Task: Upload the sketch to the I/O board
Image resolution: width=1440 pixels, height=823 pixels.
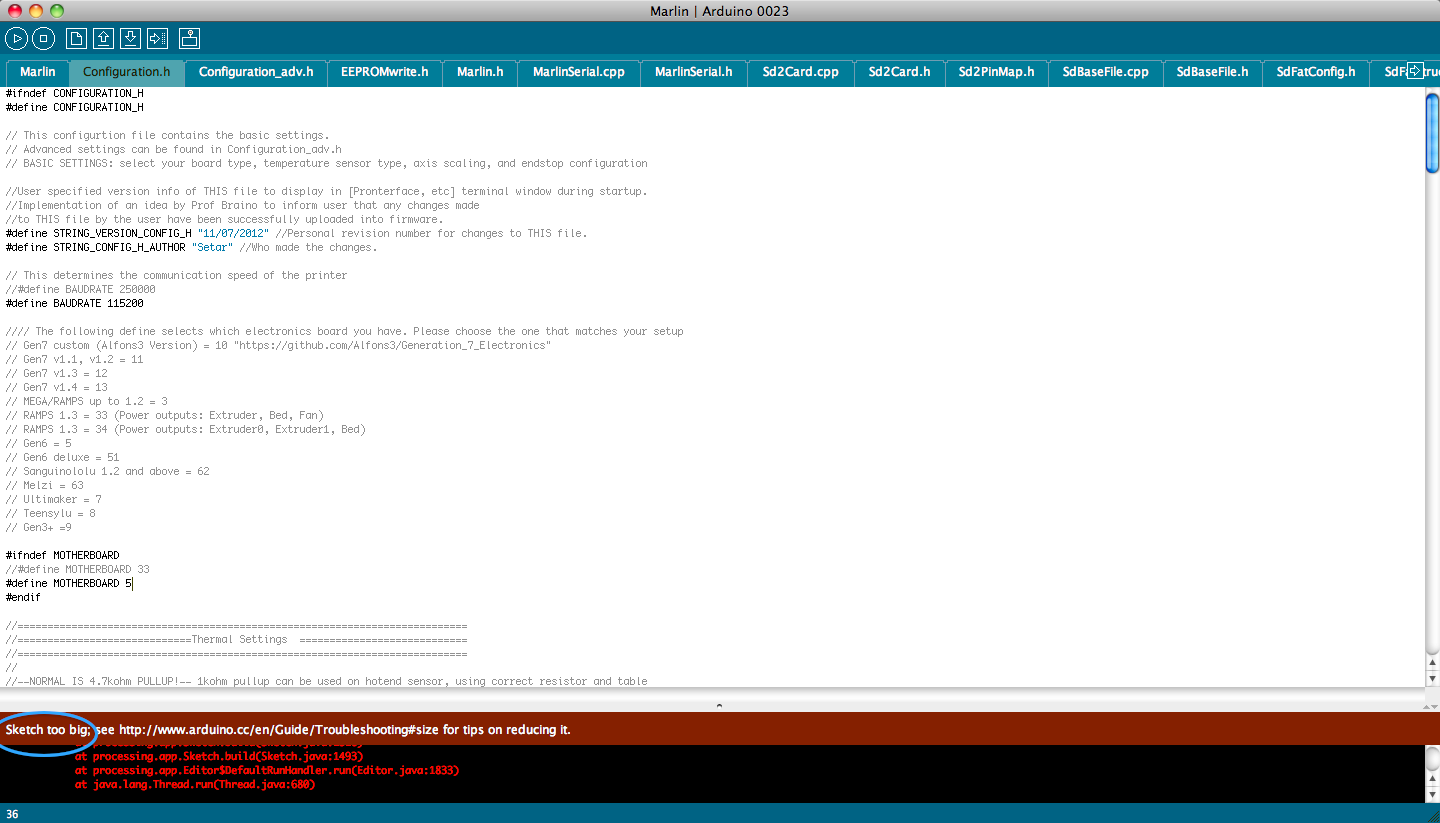Action: [x=157, y=39]
